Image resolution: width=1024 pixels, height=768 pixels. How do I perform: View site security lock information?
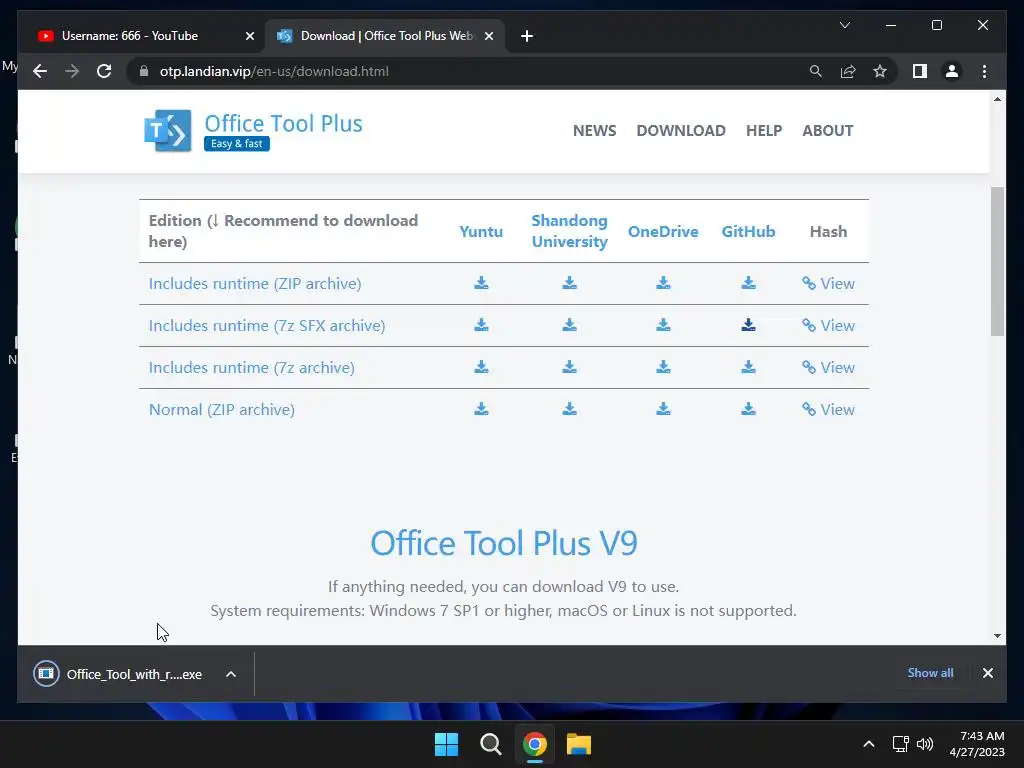[x=144, y=71]
